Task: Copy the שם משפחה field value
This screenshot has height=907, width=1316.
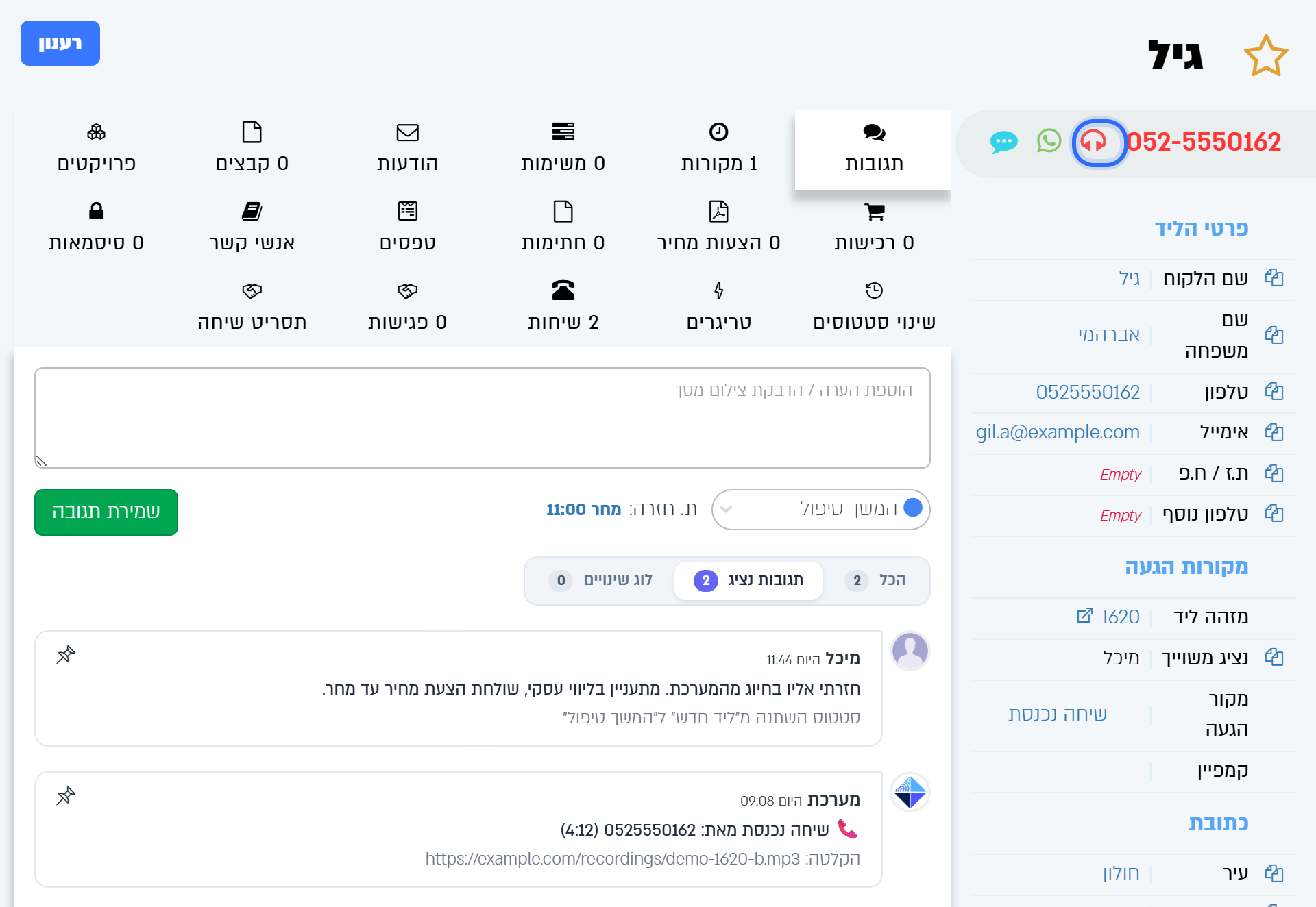Action: 1274,335
